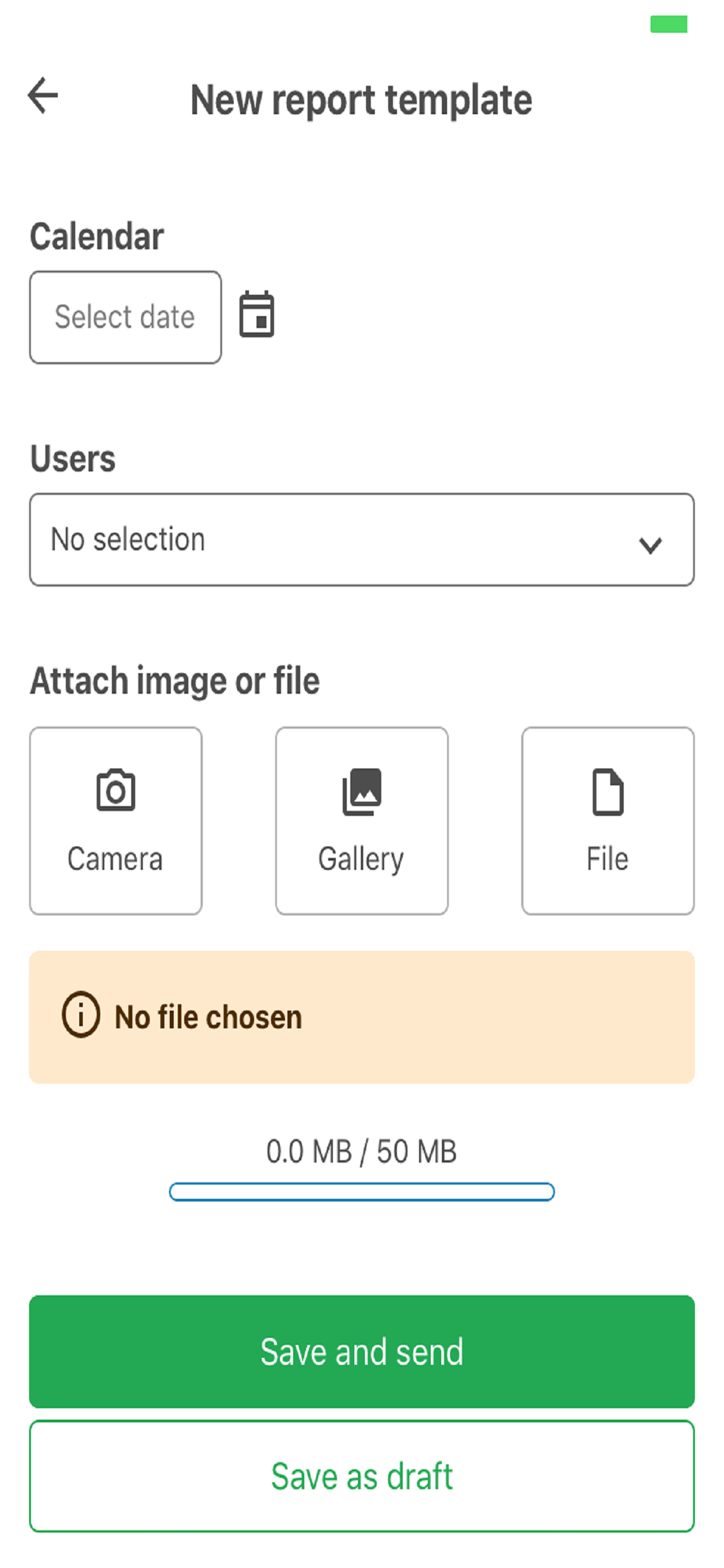Tap the 0.0 MB / 50 MB label

[361, 1151]
